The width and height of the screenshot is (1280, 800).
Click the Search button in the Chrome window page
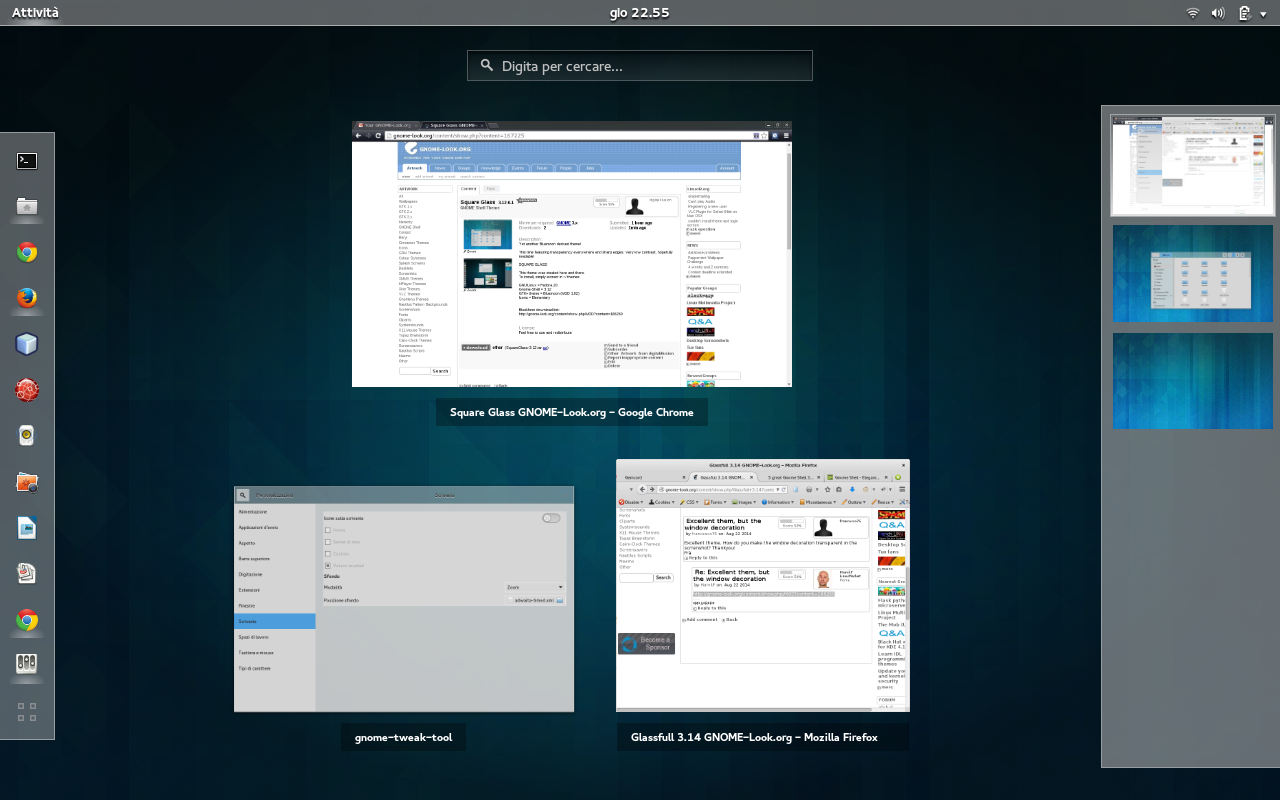pyautogui.click(x=440, y=371)
